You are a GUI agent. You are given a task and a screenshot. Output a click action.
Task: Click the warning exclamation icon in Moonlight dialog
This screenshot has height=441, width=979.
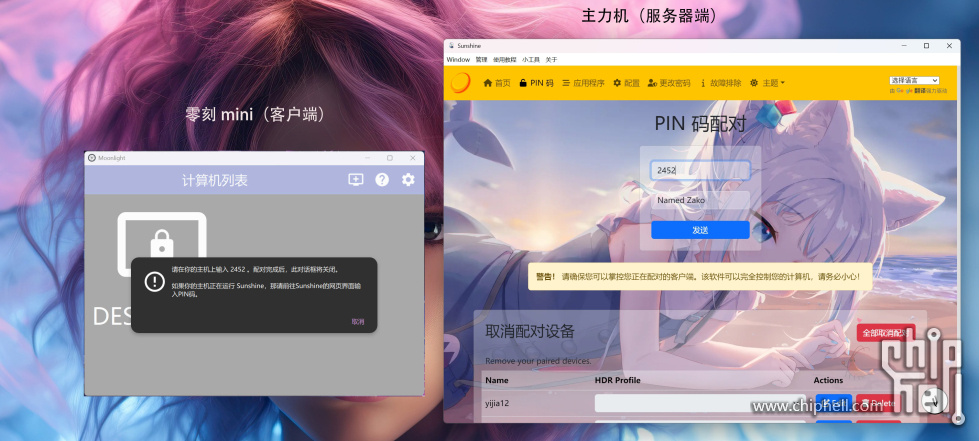(154, 282)
